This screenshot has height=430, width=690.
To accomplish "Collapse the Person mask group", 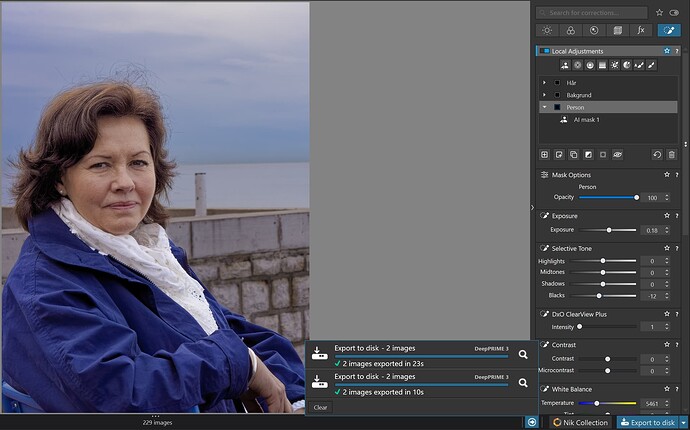I will 544,107.
